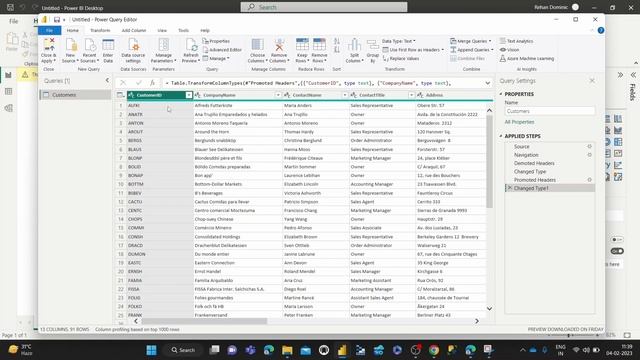This screenshot has width=640, height=360.
Task: Switch to the Help tab
Action: (205, 31)
